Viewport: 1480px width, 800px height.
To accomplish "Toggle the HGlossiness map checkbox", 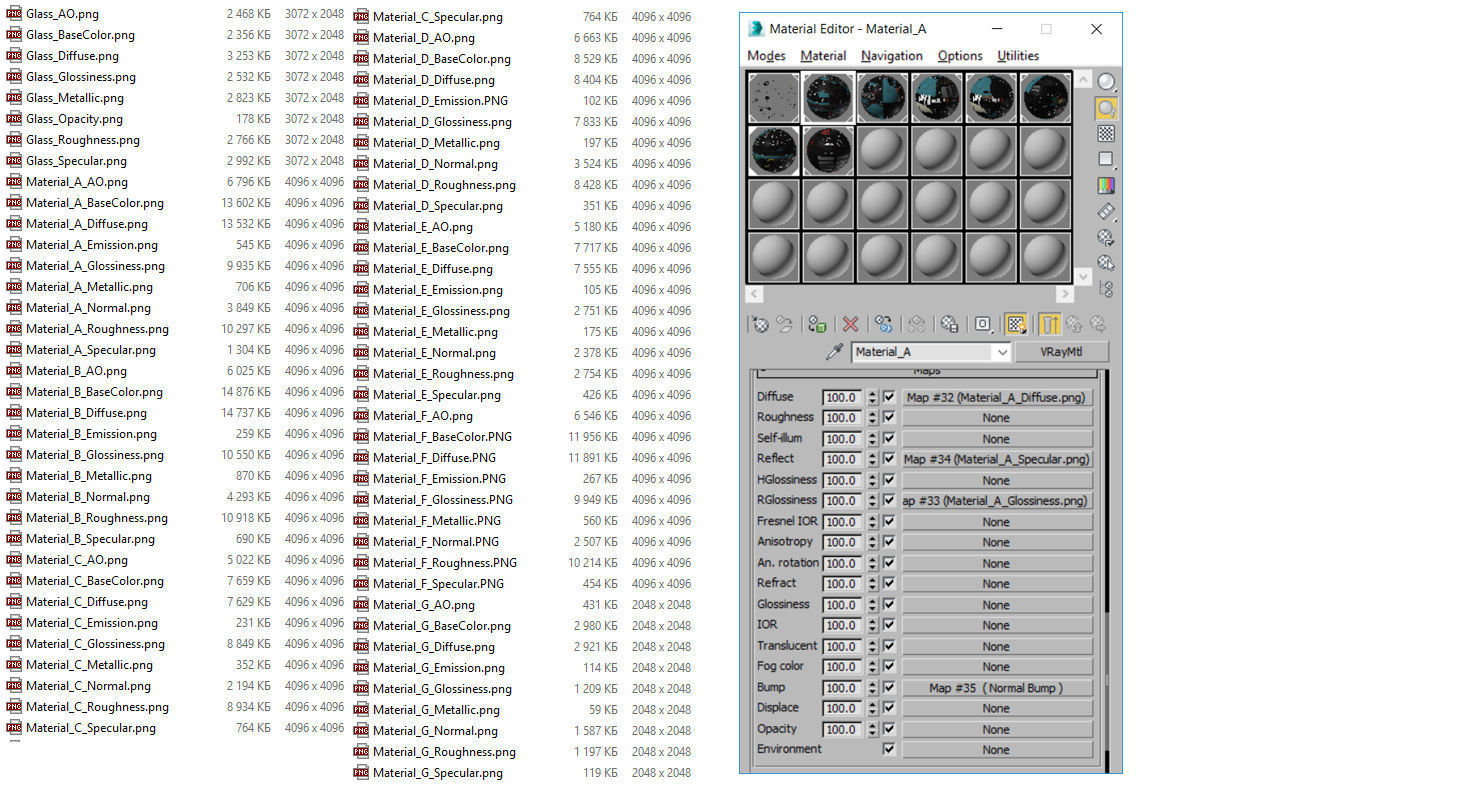I will point(889,480).
